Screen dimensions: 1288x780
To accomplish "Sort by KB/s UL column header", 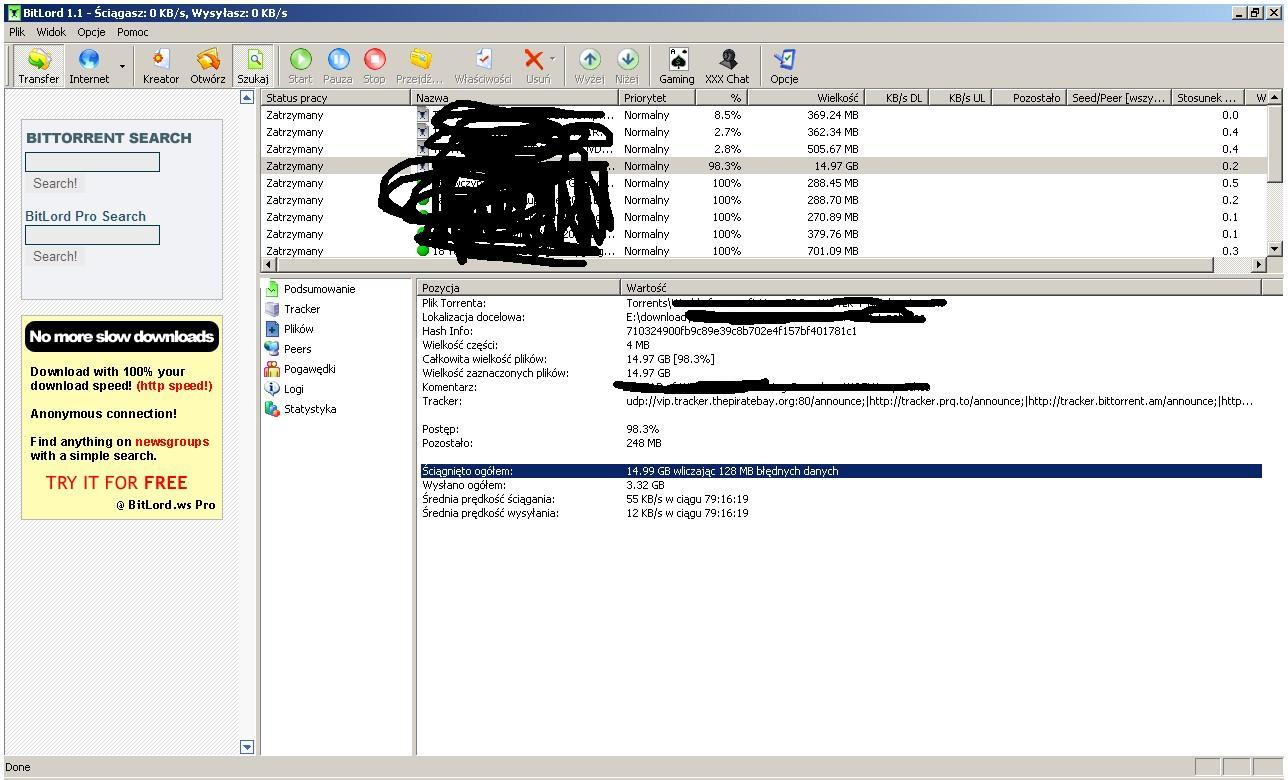I will click(x=959, y=98).
